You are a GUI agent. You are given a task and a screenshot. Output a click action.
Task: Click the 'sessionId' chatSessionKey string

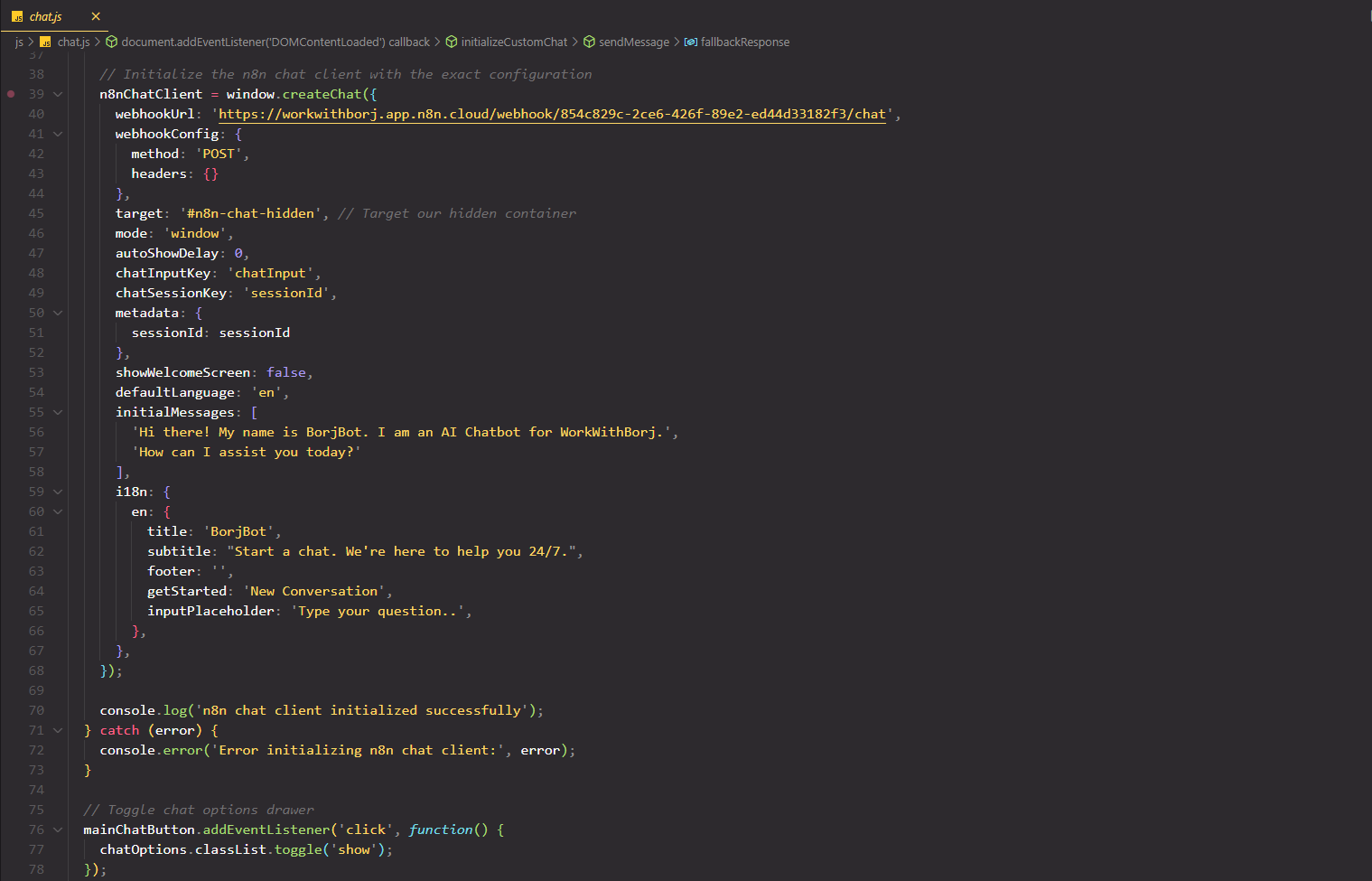(x=286, y=293)
